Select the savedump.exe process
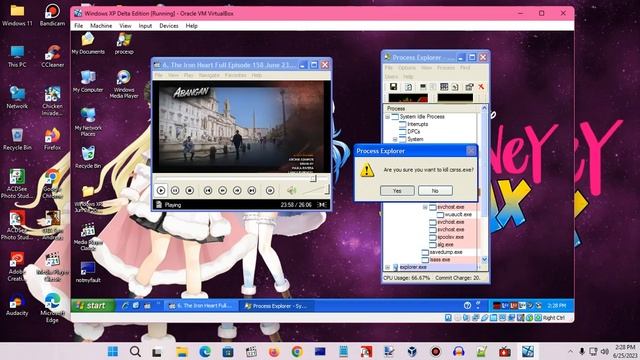Screen dimensions: 640x360 pos(442,252)
